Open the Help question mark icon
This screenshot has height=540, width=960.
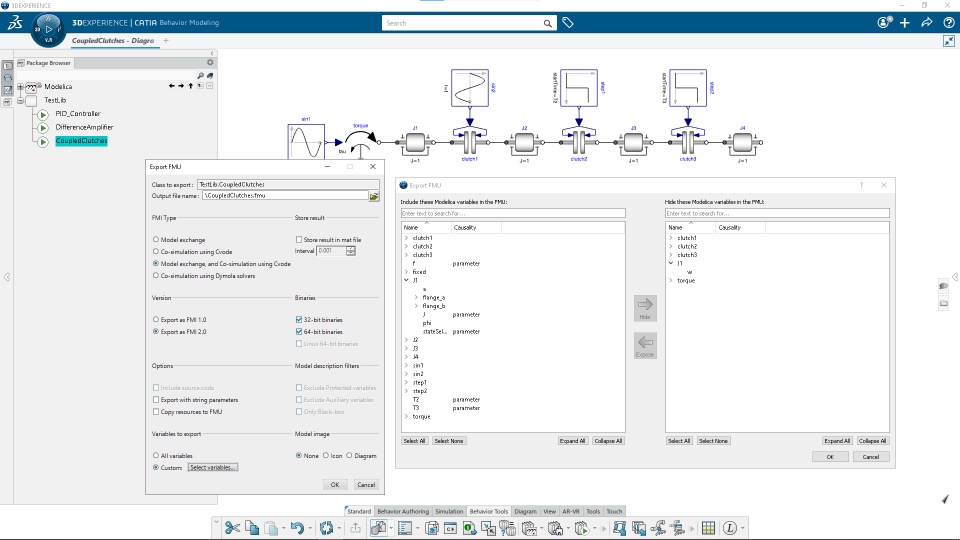pos(948,23)
